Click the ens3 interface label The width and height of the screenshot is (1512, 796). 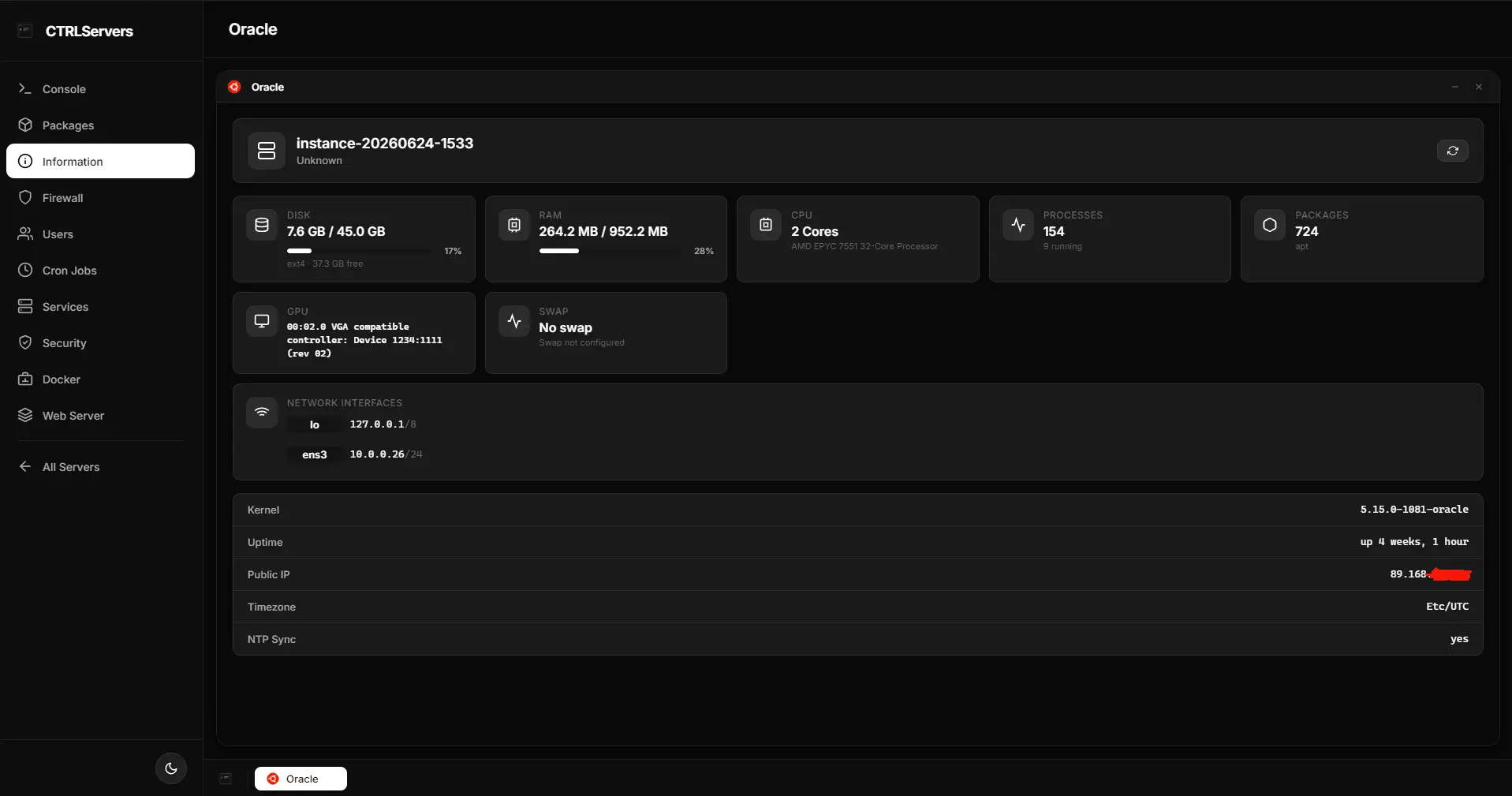point(315,454)
